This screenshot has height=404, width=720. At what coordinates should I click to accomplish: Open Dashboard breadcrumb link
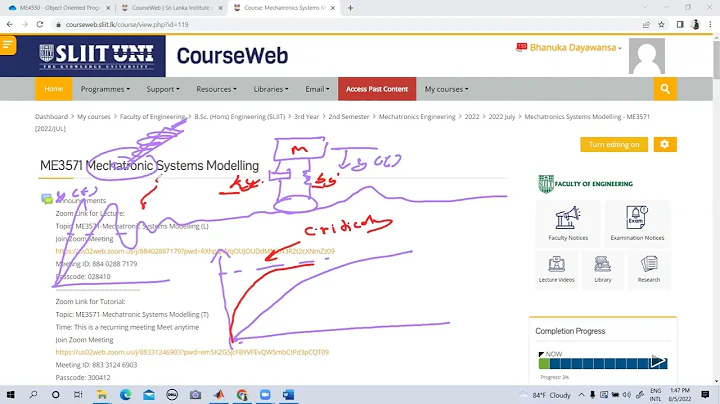coord(51,117)
